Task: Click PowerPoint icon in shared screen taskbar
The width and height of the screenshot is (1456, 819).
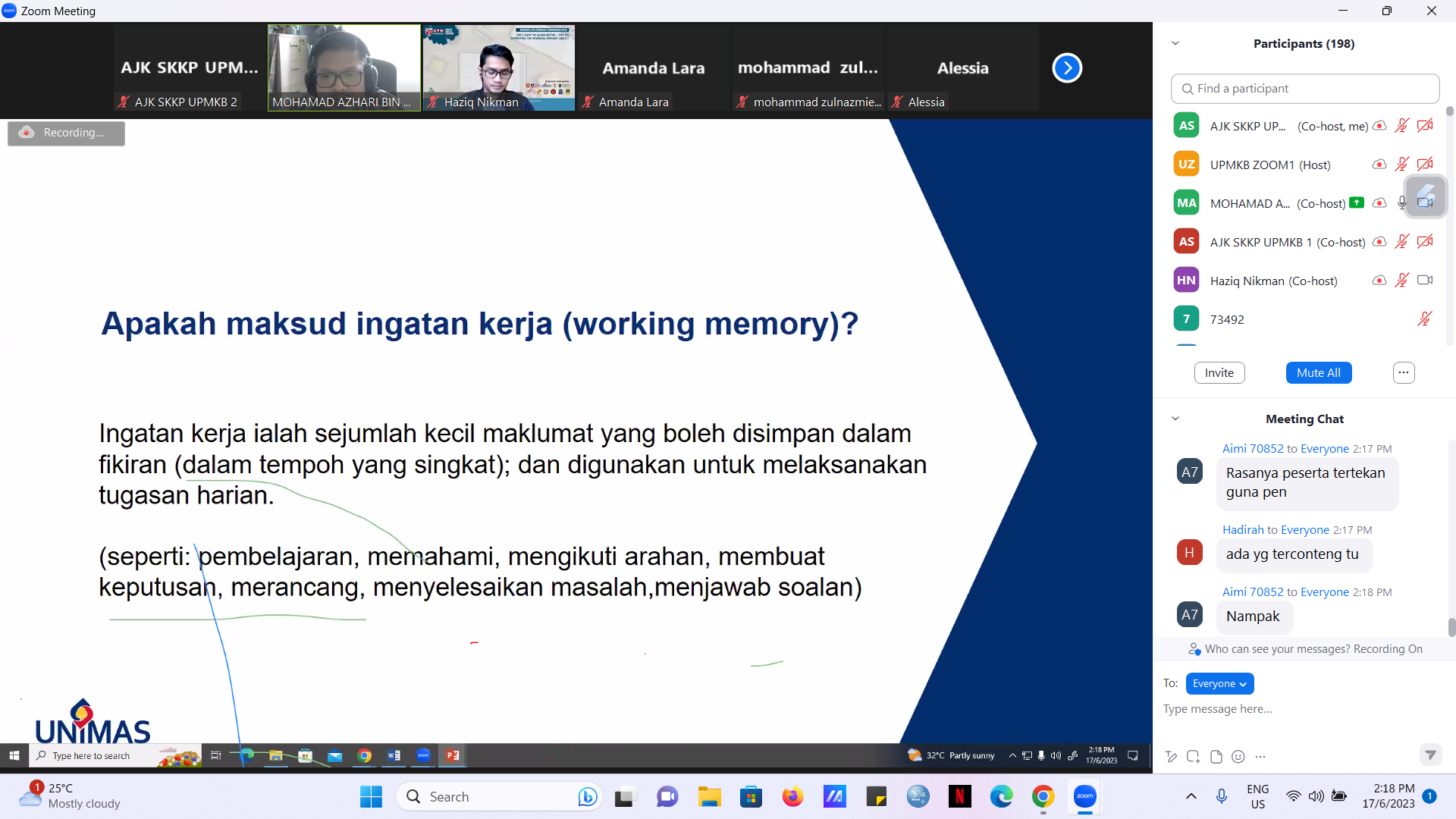Action: (x=453, y=755)
